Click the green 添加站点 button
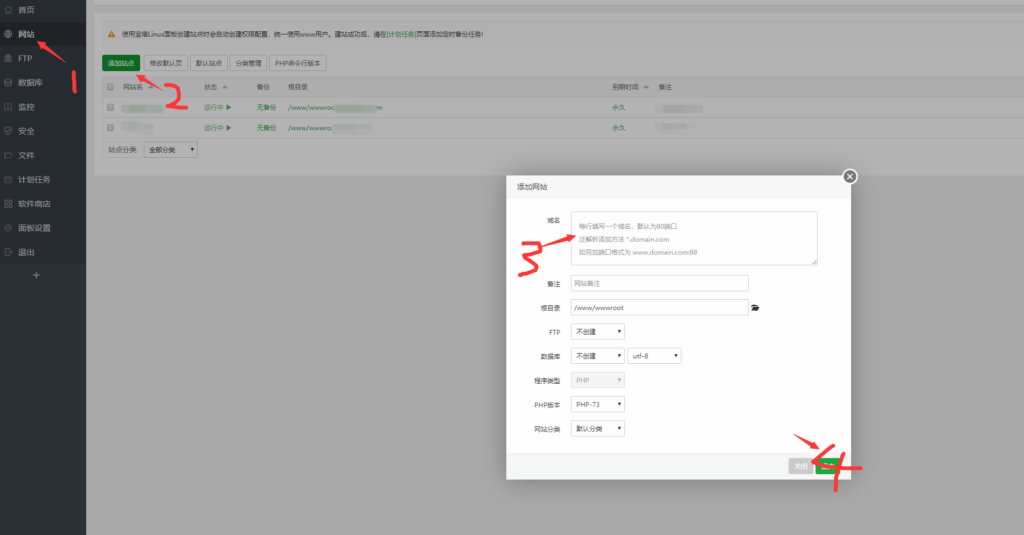 [121, 63]
